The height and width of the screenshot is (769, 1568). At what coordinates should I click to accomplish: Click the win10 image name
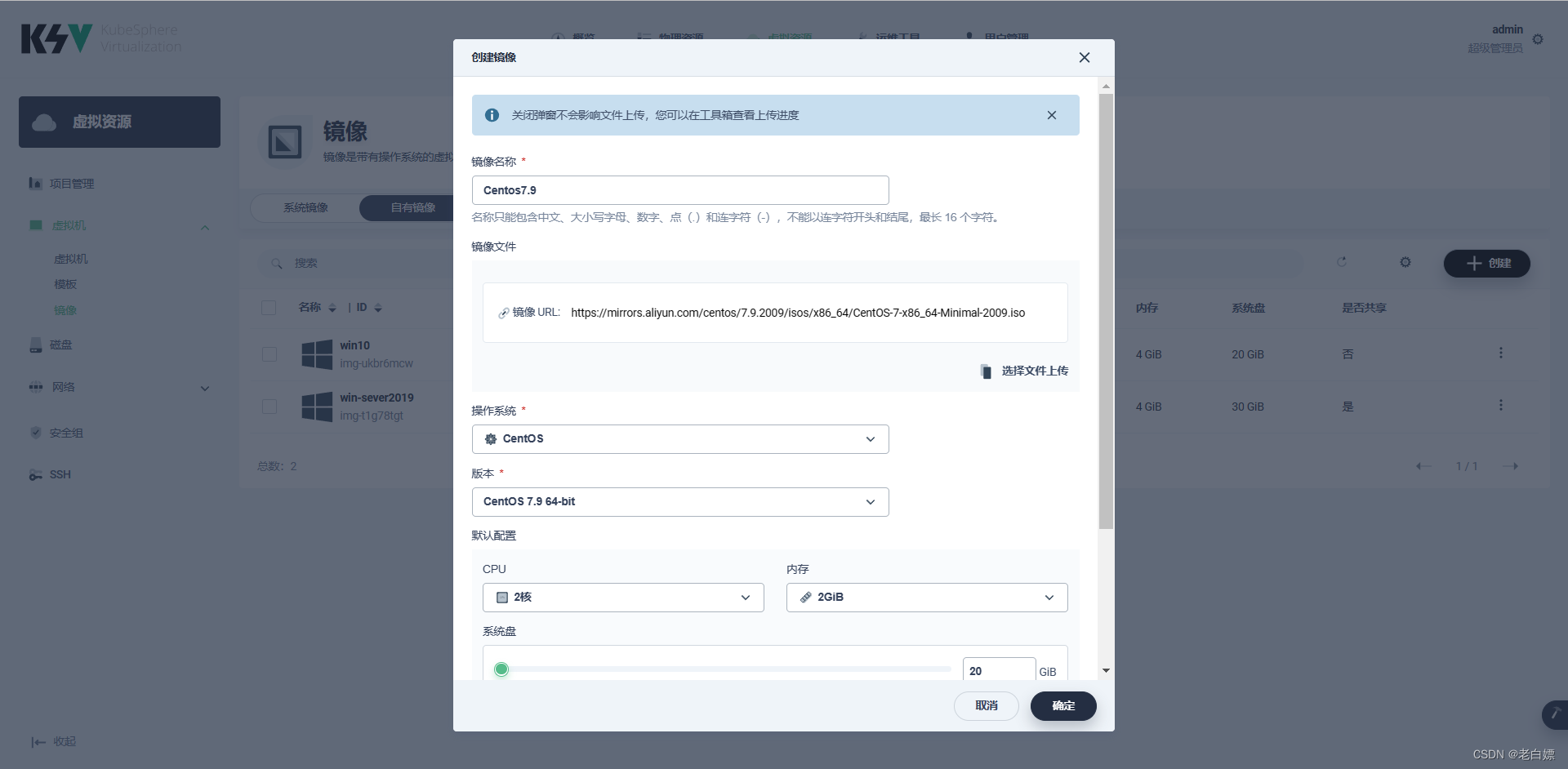click(354, 345)
